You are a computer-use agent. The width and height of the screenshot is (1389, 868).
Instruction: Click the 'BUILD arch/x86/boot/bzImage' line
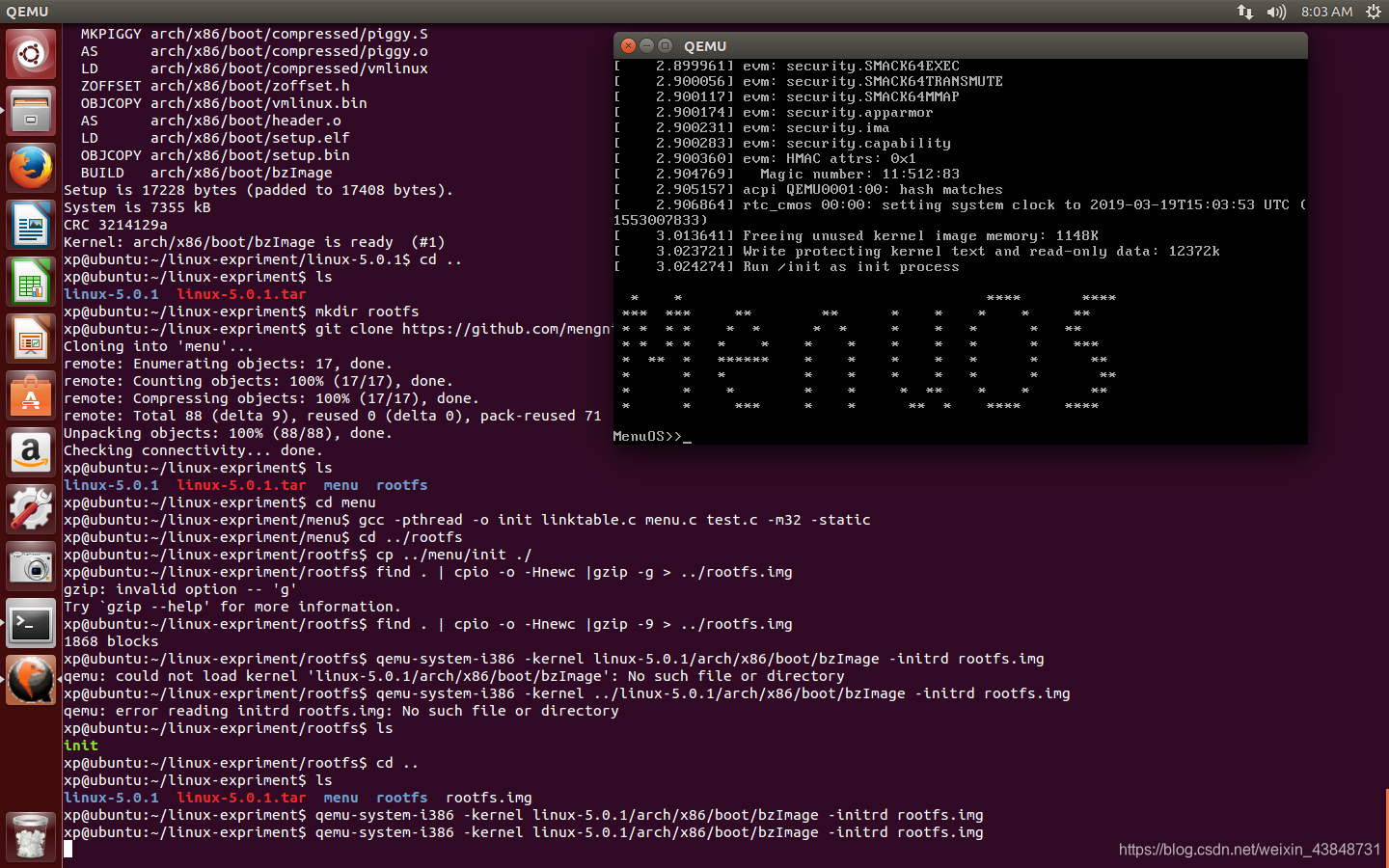pyautogui.click(x=206, y=173)
